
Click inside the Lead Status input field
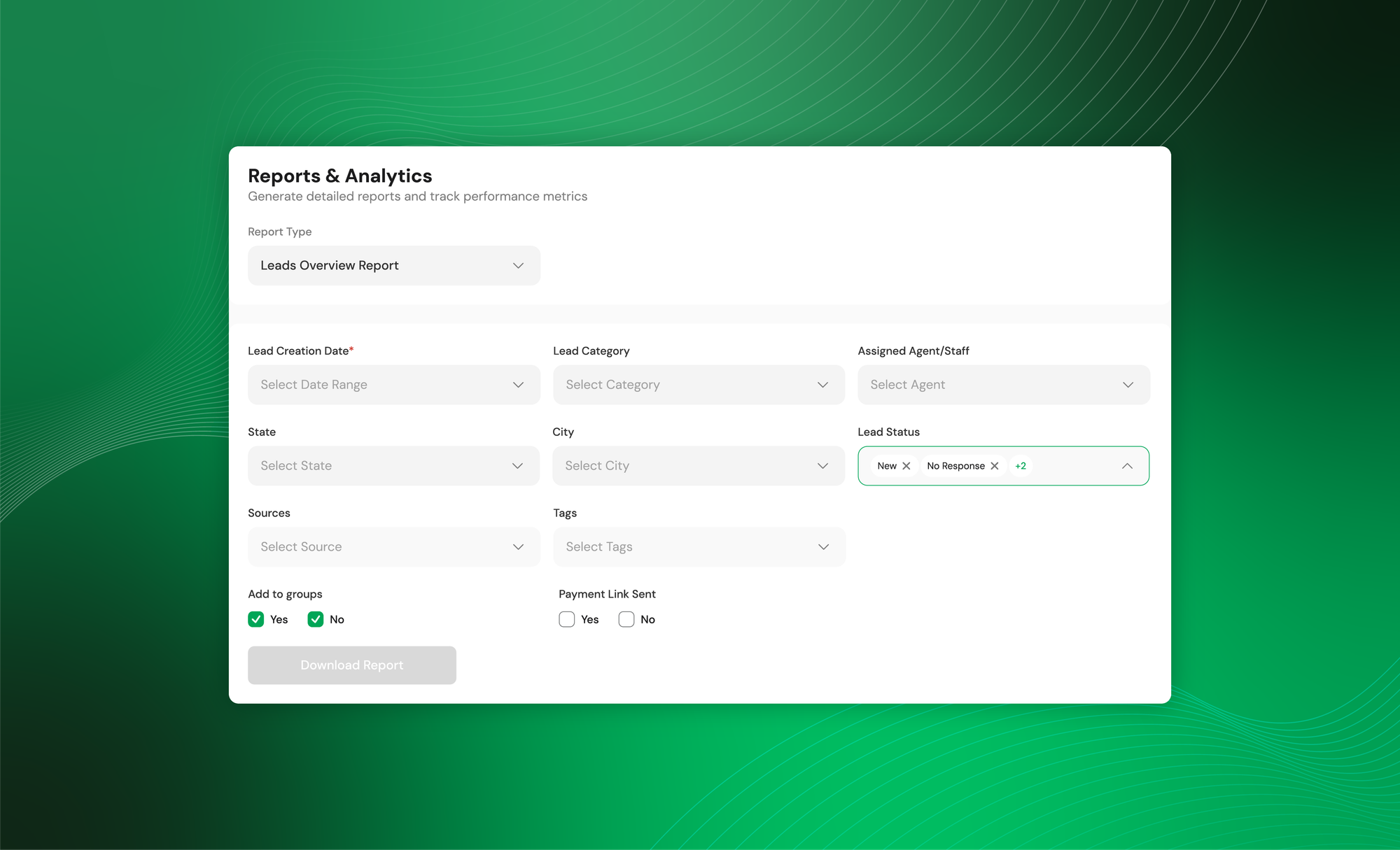coord(1071,465)
